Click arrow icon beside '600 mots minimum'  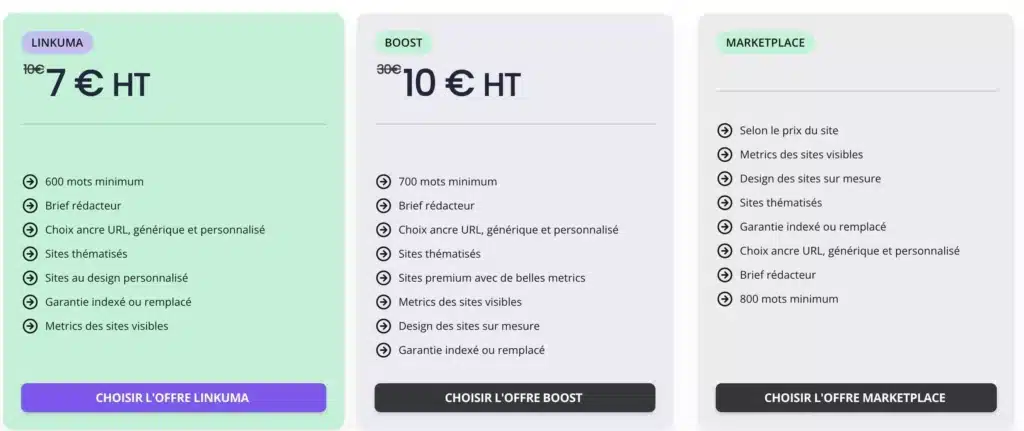point(30,182)
